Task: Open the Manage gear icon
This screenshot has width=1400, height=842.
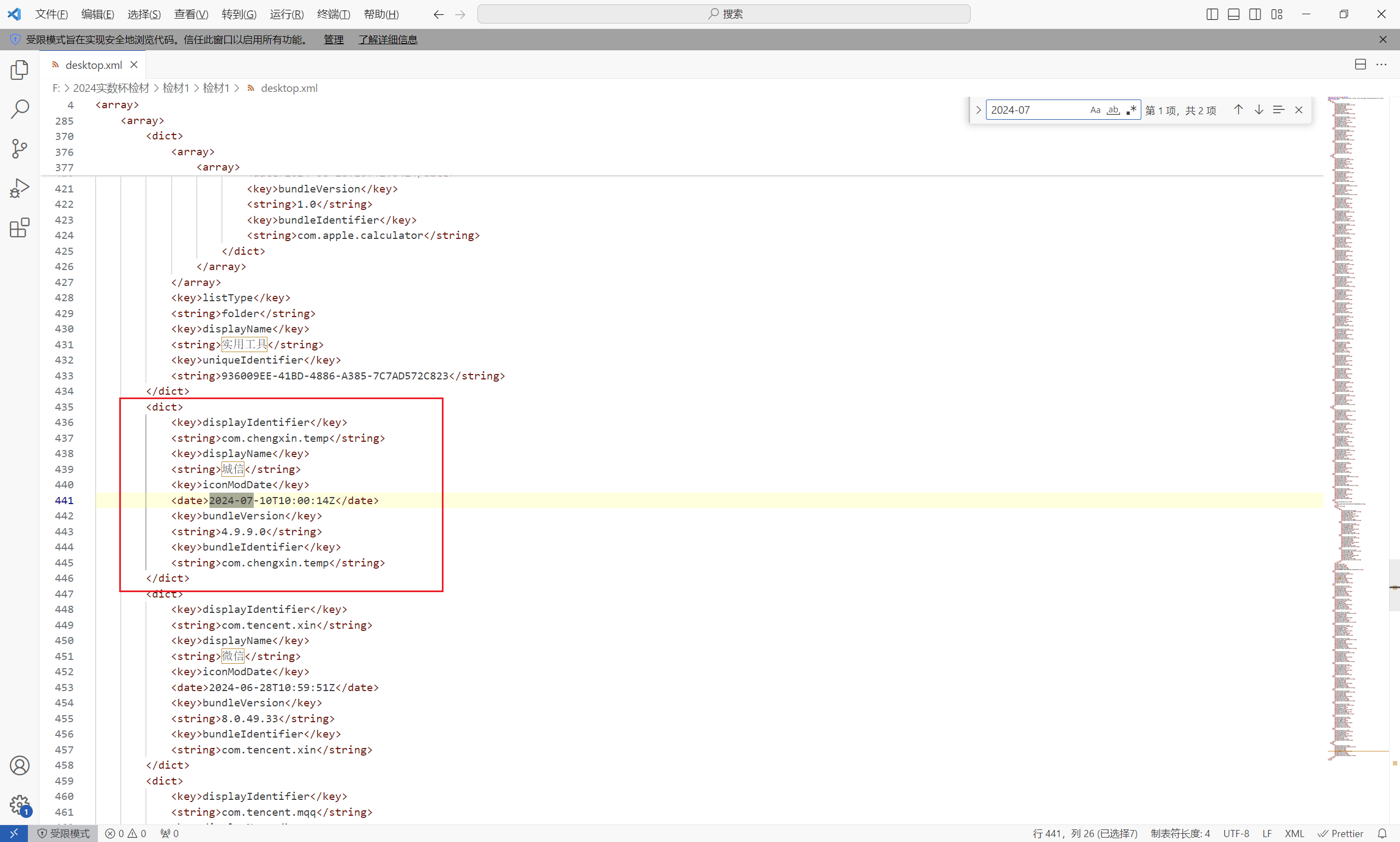Action: pos(19,805)
